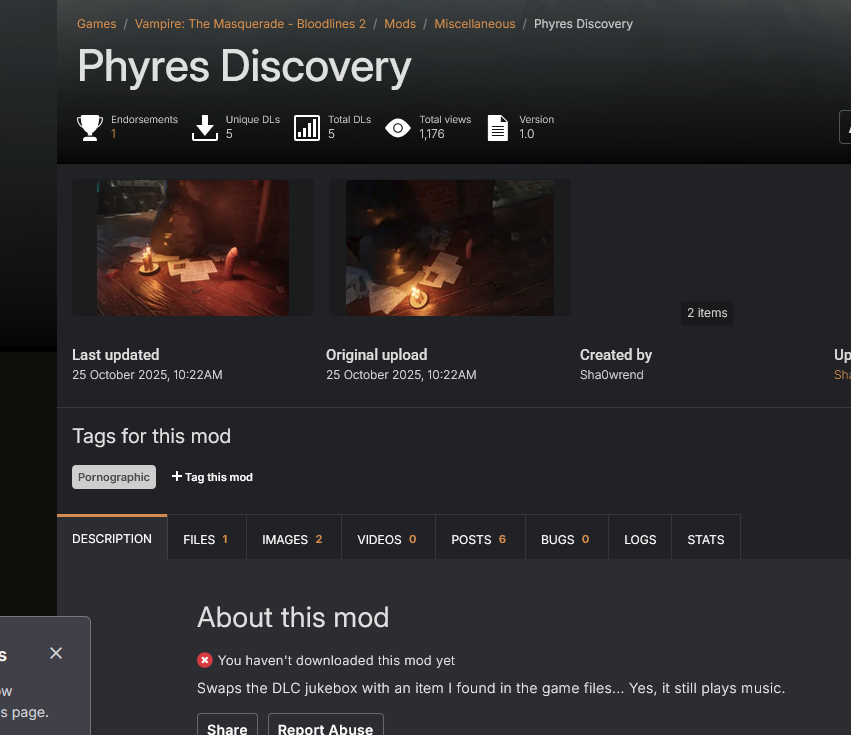Open the Mods breadcrumb link
The width and height of the screenshot is (851, 735).
click(400, 24)
